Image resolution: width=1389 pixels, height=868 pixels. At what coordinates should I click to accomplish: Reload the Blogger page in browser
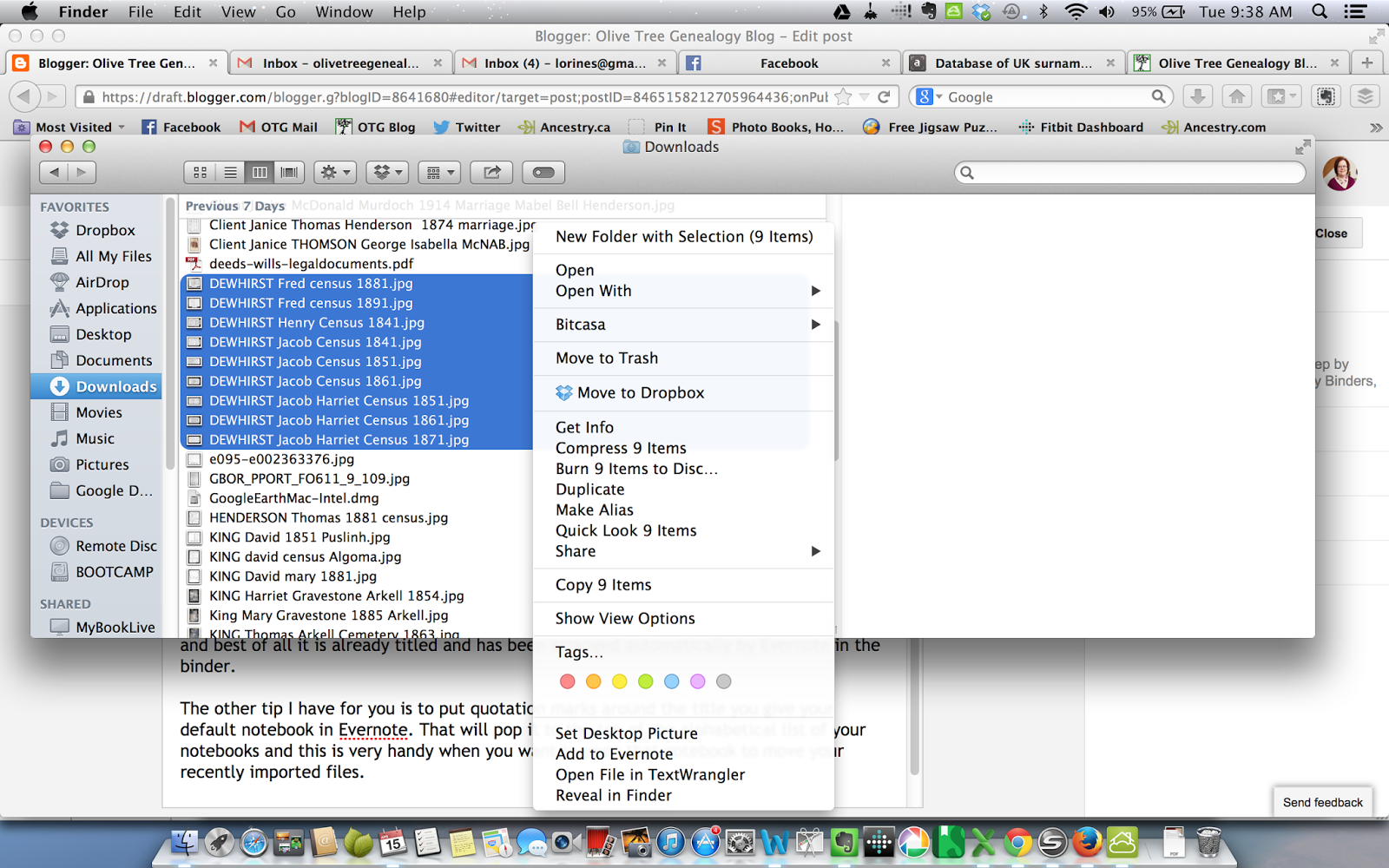pyautogui.click(x=884, y=97)
